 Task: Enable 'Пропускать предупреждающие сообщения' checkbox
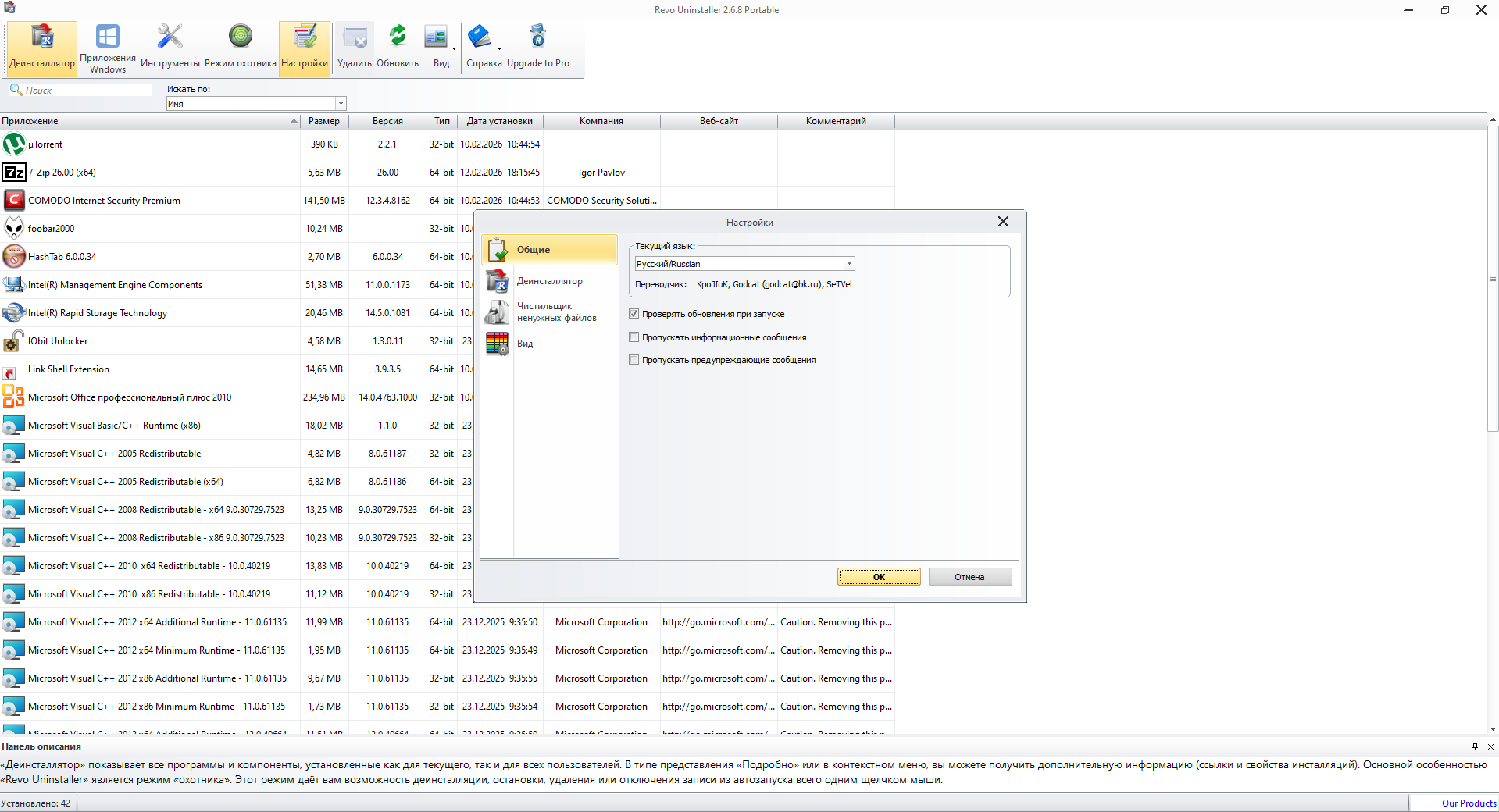point(634,360)
